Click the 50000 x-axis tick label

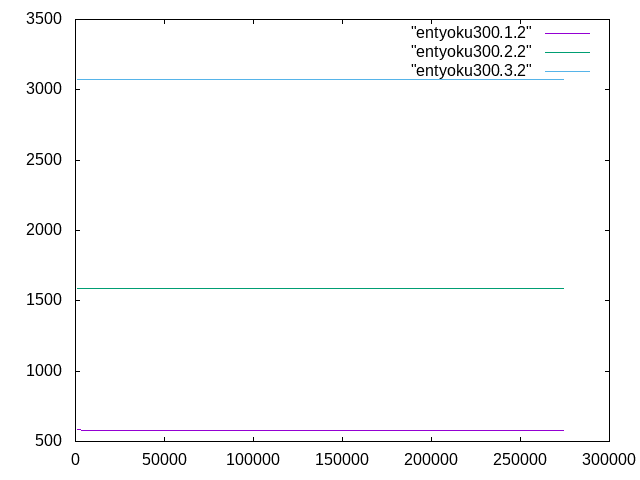coord(164,460)
